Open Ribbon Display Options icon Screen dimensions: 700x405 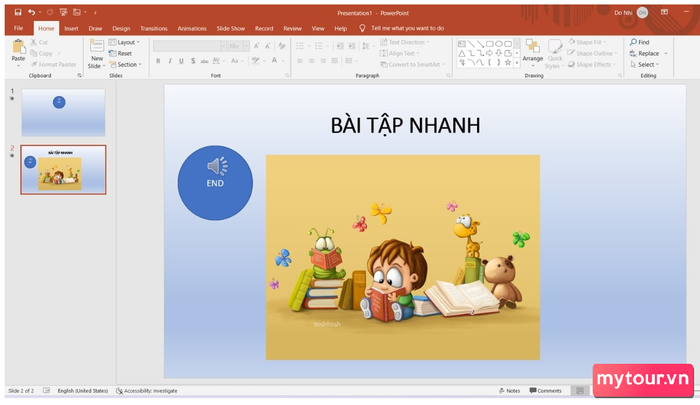pos(664,12)
